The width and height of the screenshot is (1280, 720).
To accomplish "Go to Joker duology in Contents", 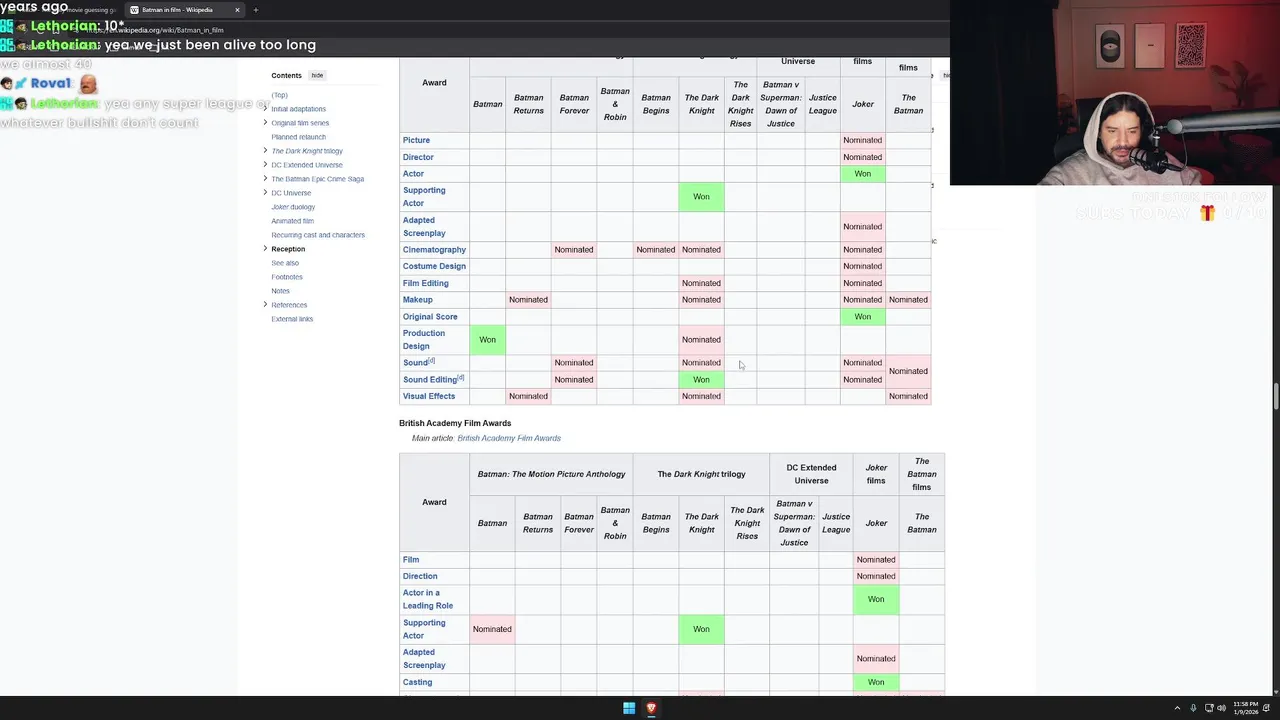I will point(293,207).
